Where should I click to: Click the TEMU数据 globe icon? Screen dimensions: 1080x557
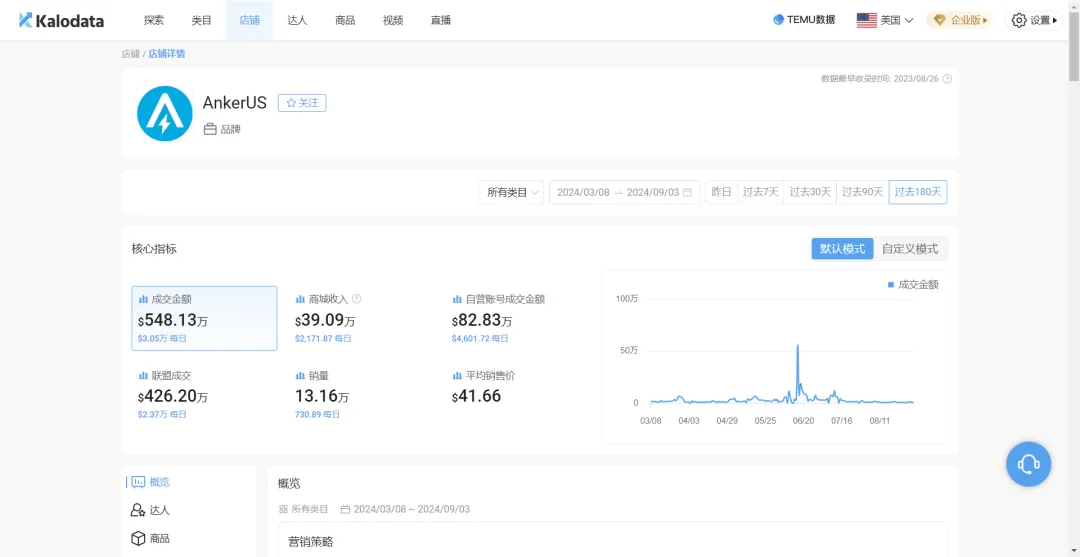(778, 20)
